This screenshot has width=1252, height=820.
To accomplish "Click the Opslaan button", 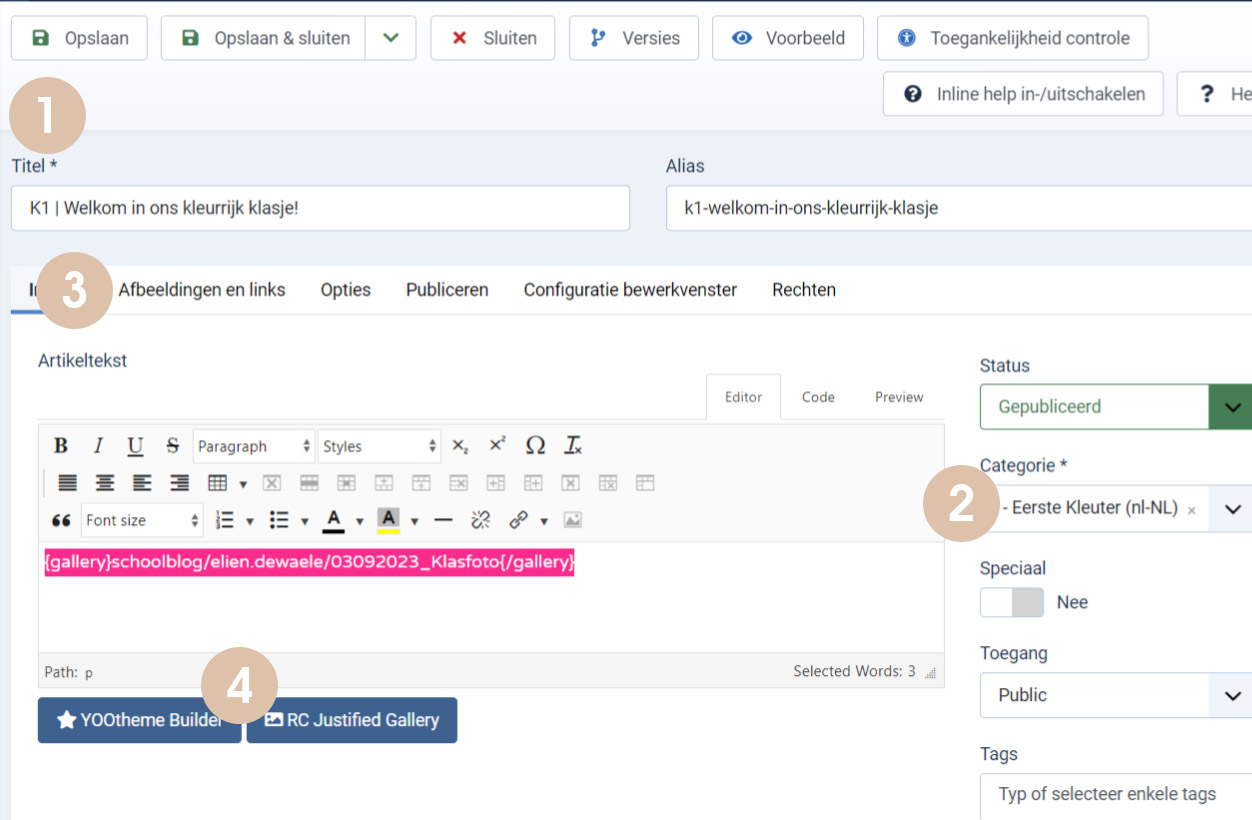I will (79, 38).
